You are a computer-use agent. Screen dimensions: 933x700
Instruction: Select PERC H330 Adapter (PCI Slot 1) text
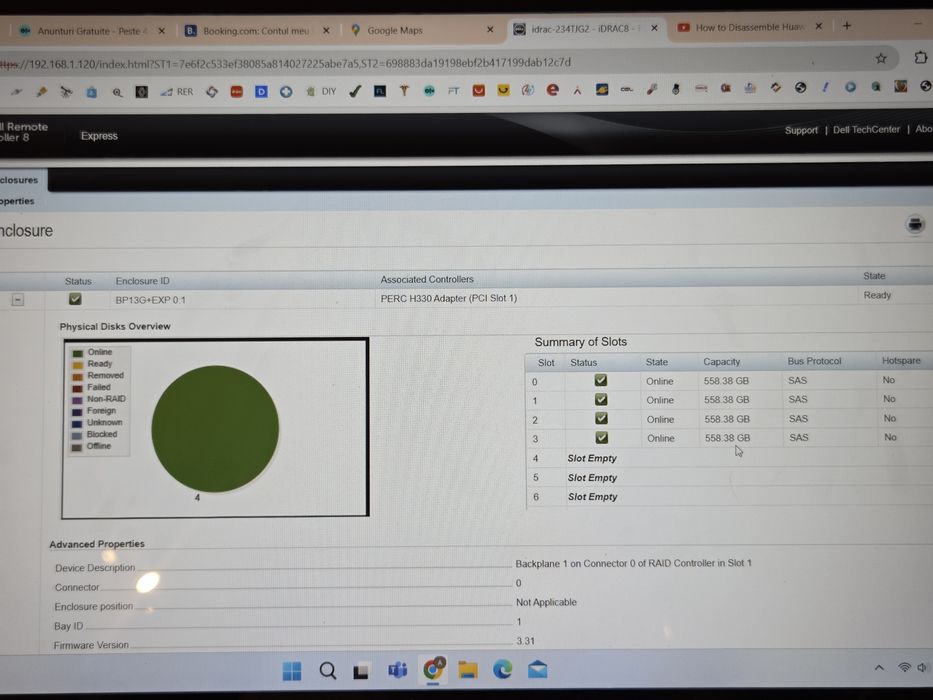tap(449, 298)
